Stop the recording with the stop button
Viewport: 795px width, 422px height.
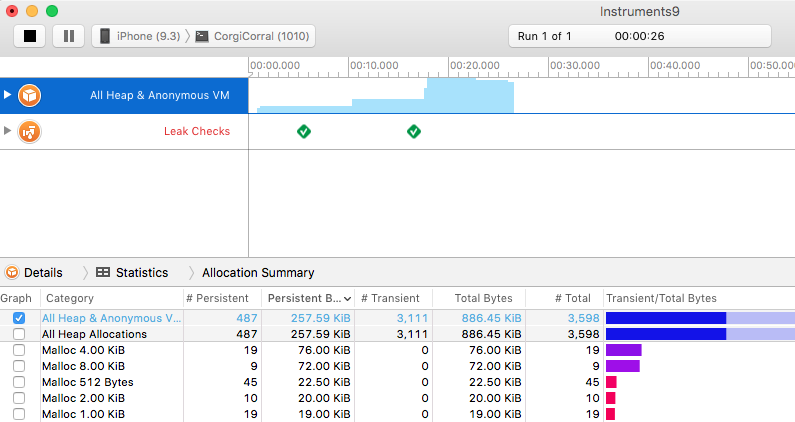point(29,36)
